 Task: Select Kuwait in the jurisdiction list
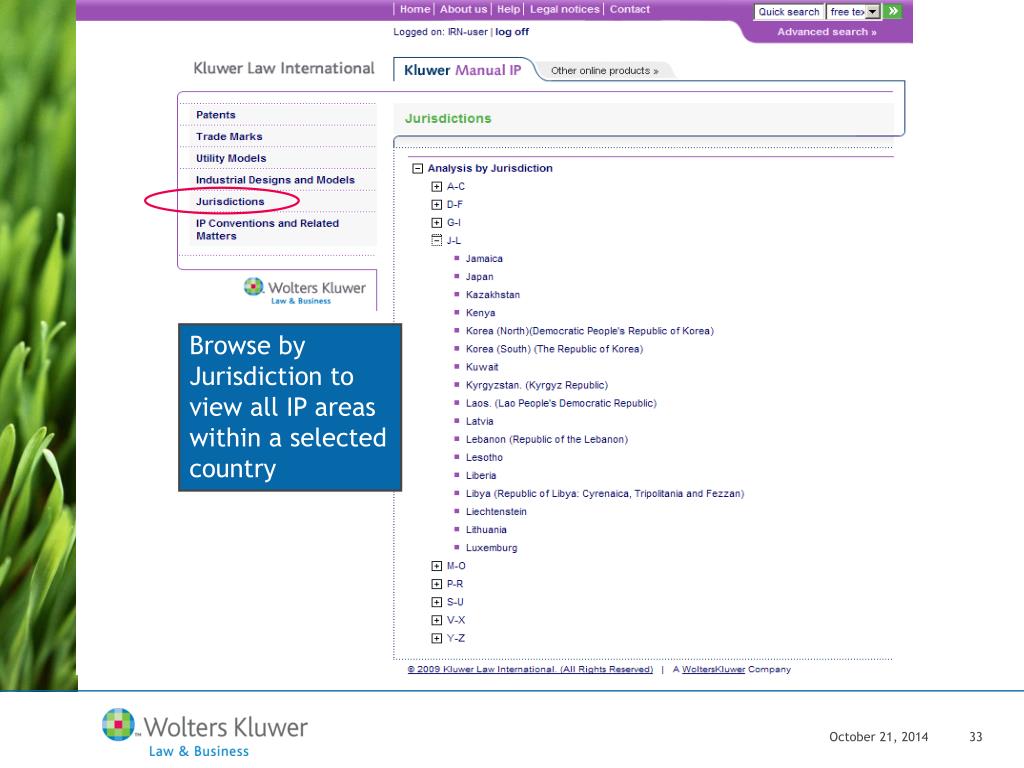[x=482, y=367]
